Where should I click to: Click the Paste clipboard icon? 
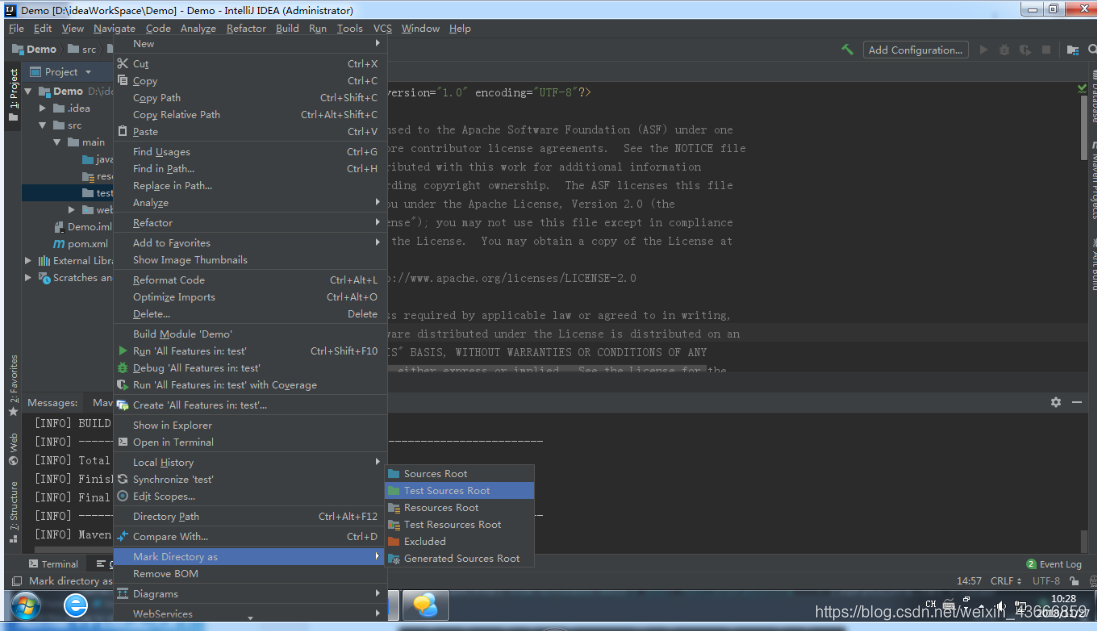[x=123, y=131]
